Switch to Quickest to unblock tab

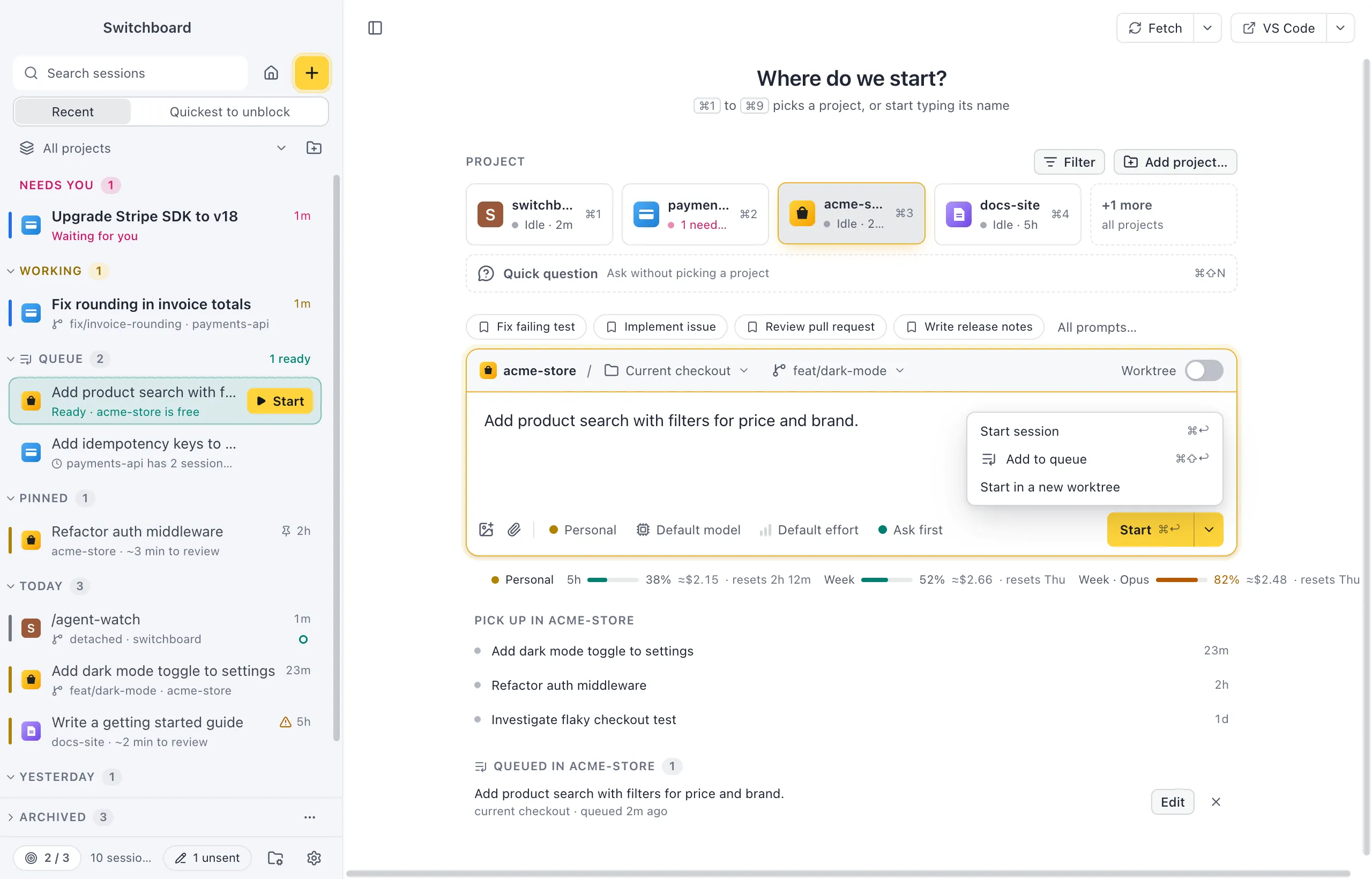point(229,112)
